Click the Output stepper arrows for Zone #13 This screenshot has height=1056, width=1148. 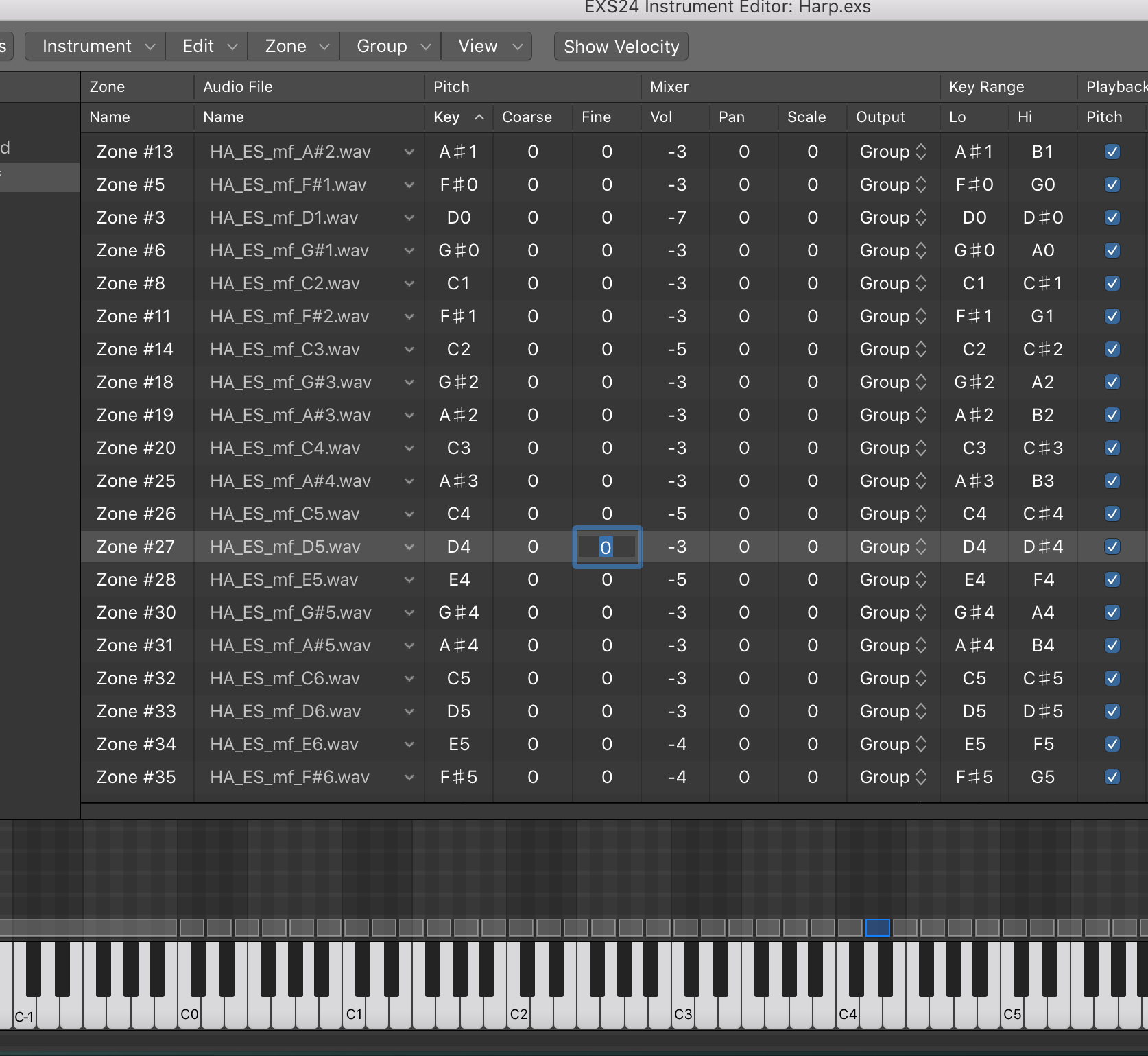pyautogui.click(x=921, y=152)
